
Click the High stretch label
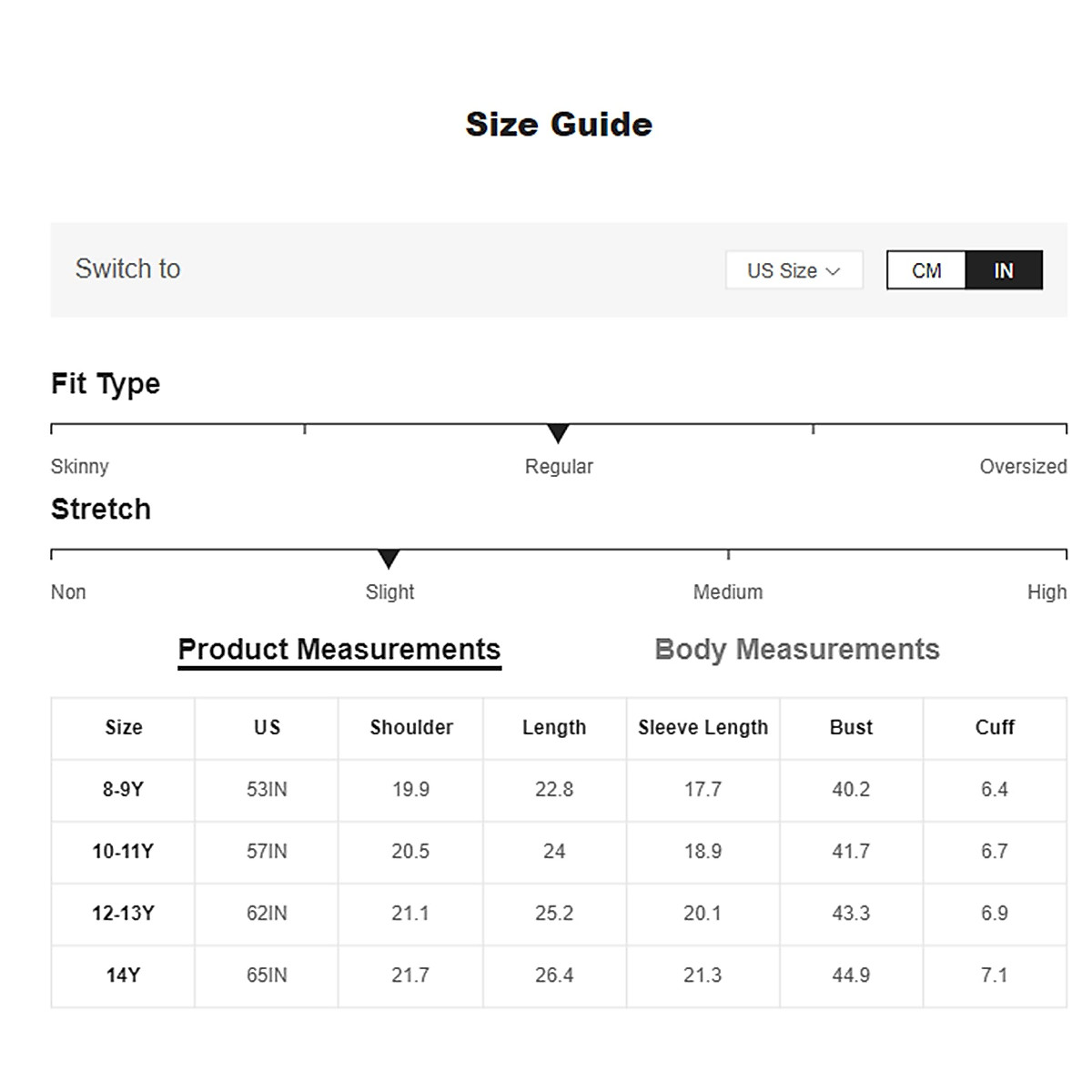pyautogui.click(x=1046, y=592)
